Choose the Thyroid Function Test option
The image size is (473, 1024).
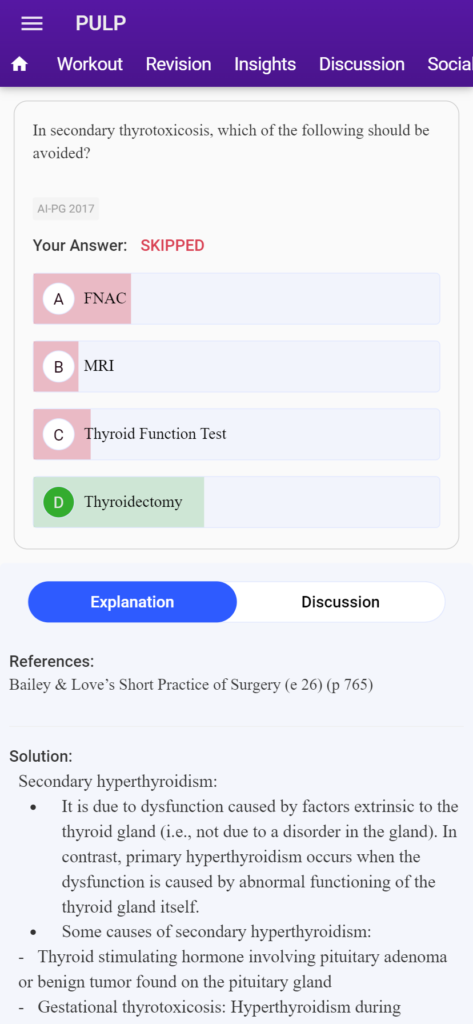point(236,434)
